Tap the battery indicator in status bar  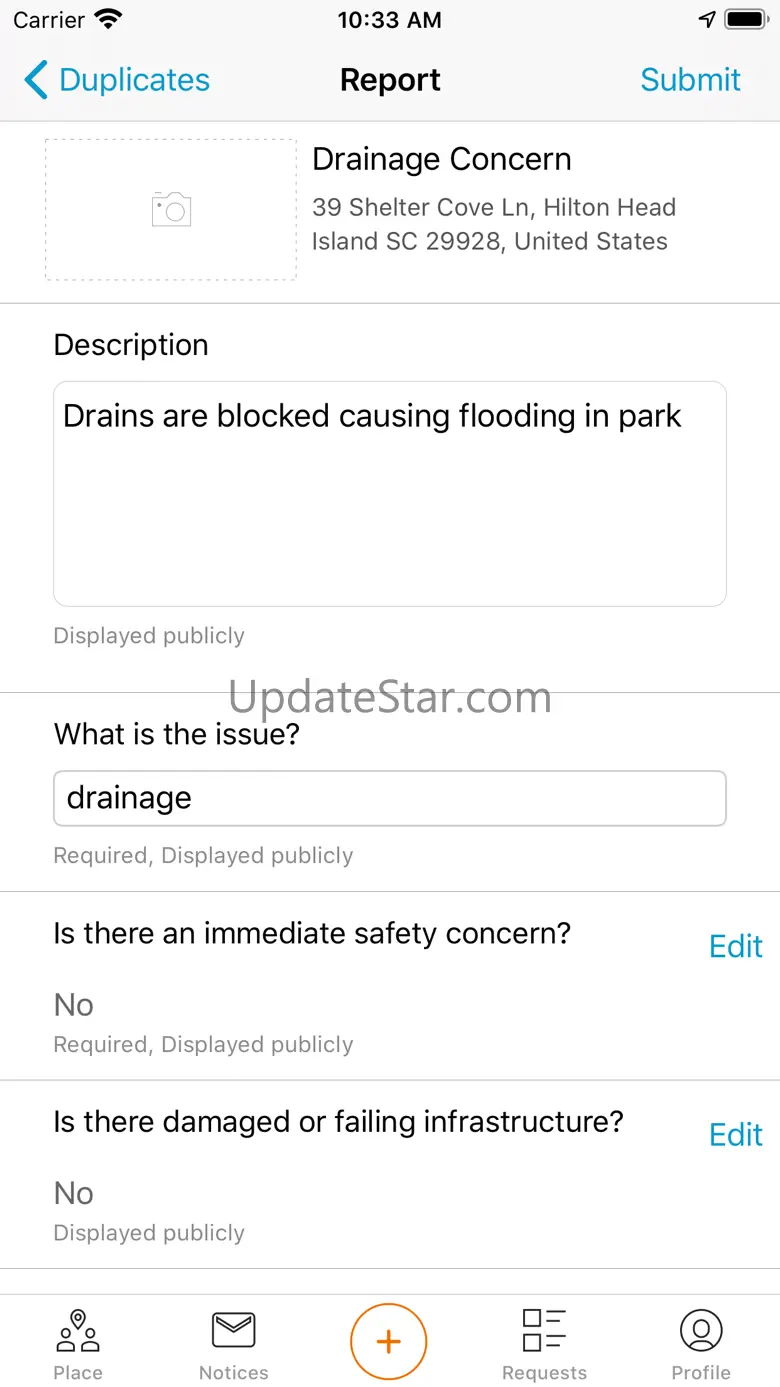pos(746,20)
